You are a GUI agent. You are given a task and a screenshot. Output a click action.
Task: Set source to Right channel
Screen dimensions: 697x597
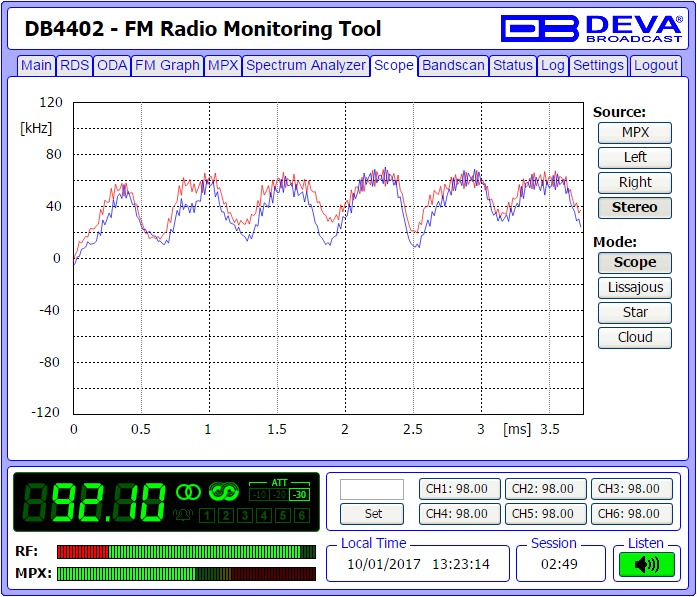(635, 182)
